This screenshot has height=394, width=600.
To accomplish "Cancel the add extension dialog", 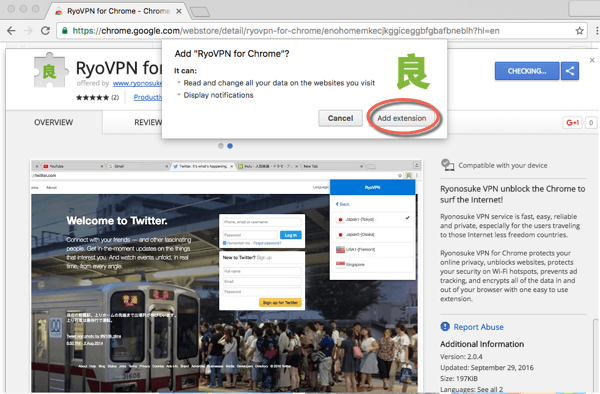I will click(340, 118).
